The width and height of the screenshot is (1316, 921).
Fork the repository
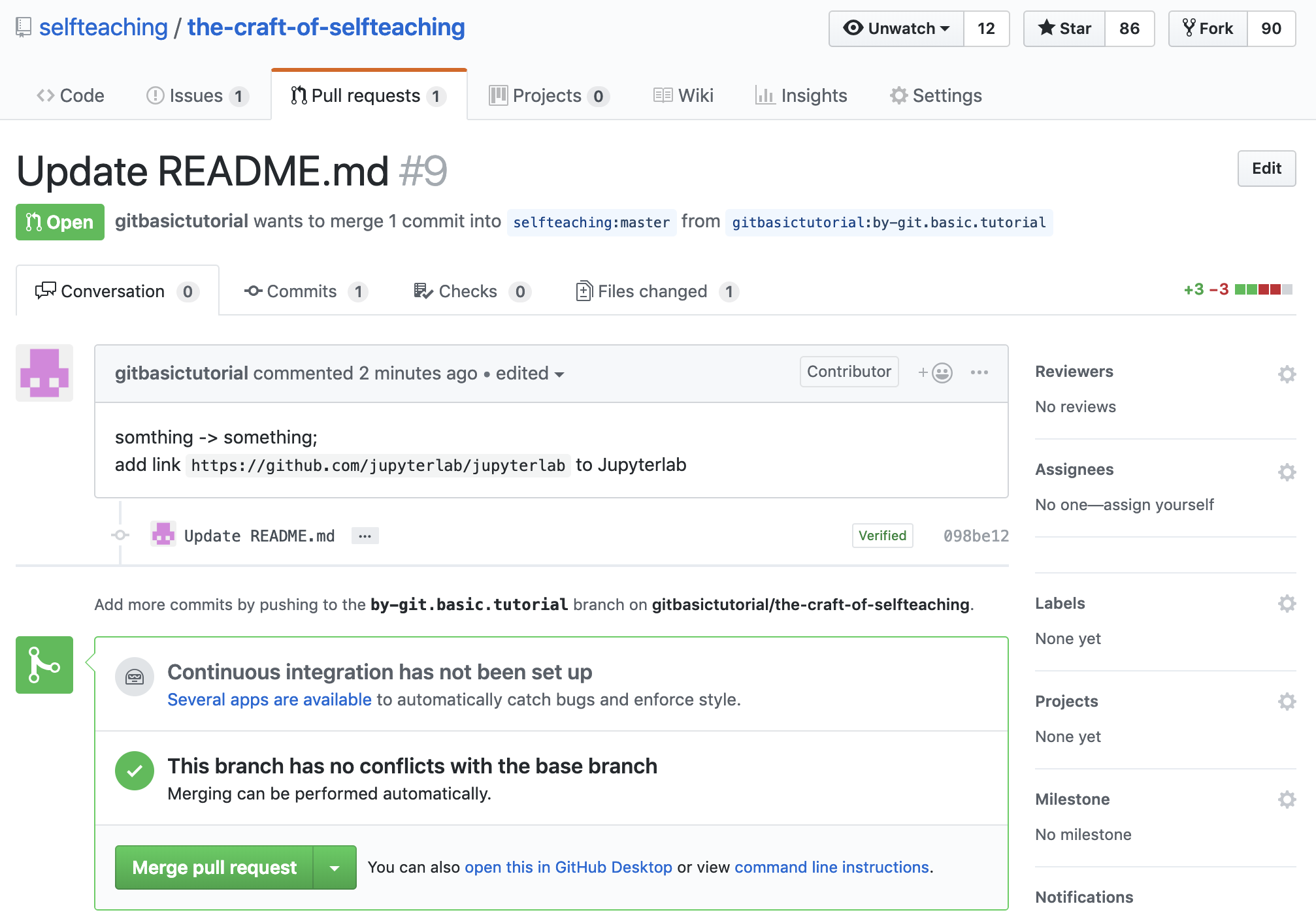[x=1208, y=29]
